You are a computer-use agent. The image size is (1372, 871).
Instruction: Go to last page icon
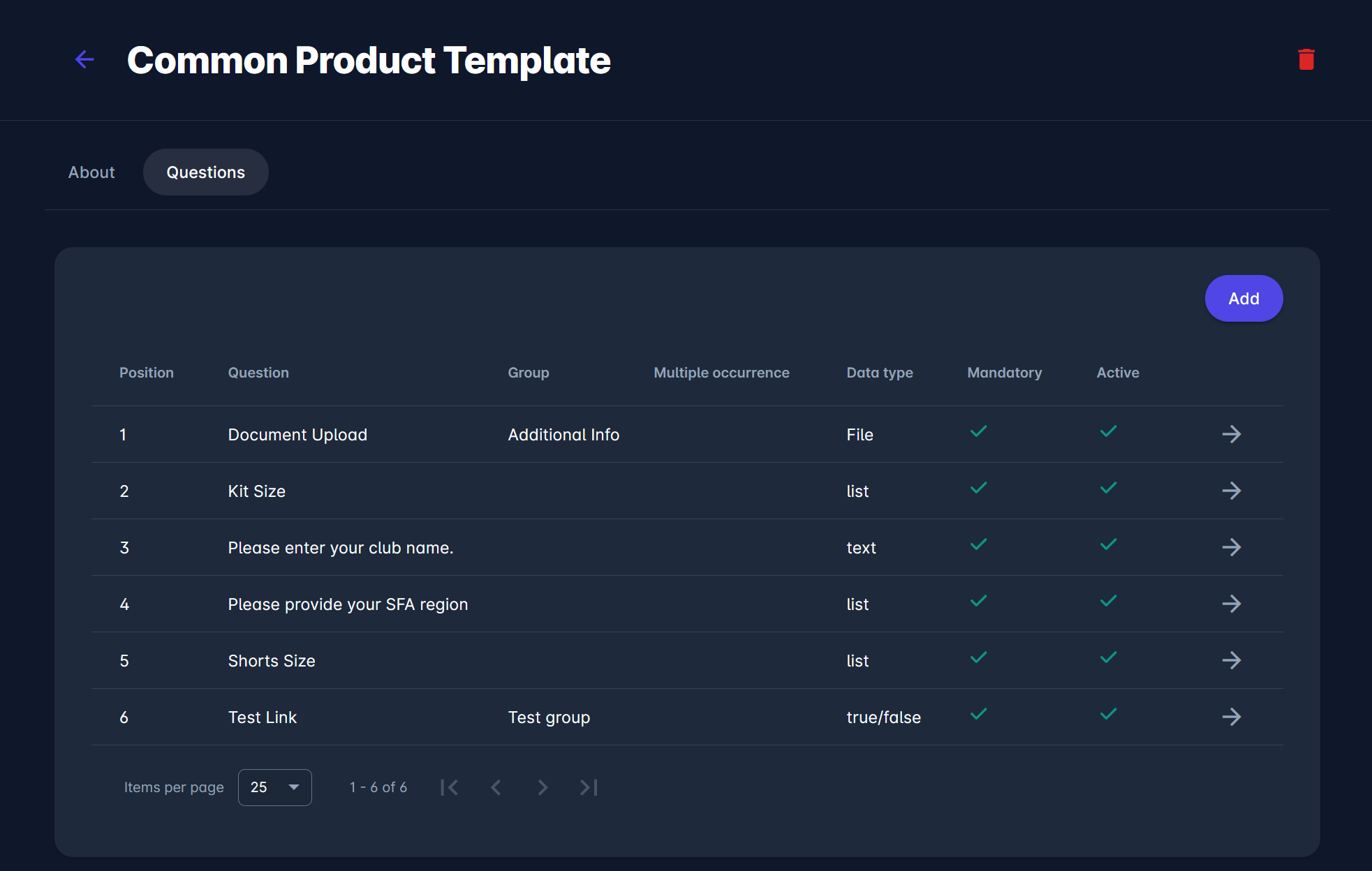pyautogui.click(x=589, y=787)
